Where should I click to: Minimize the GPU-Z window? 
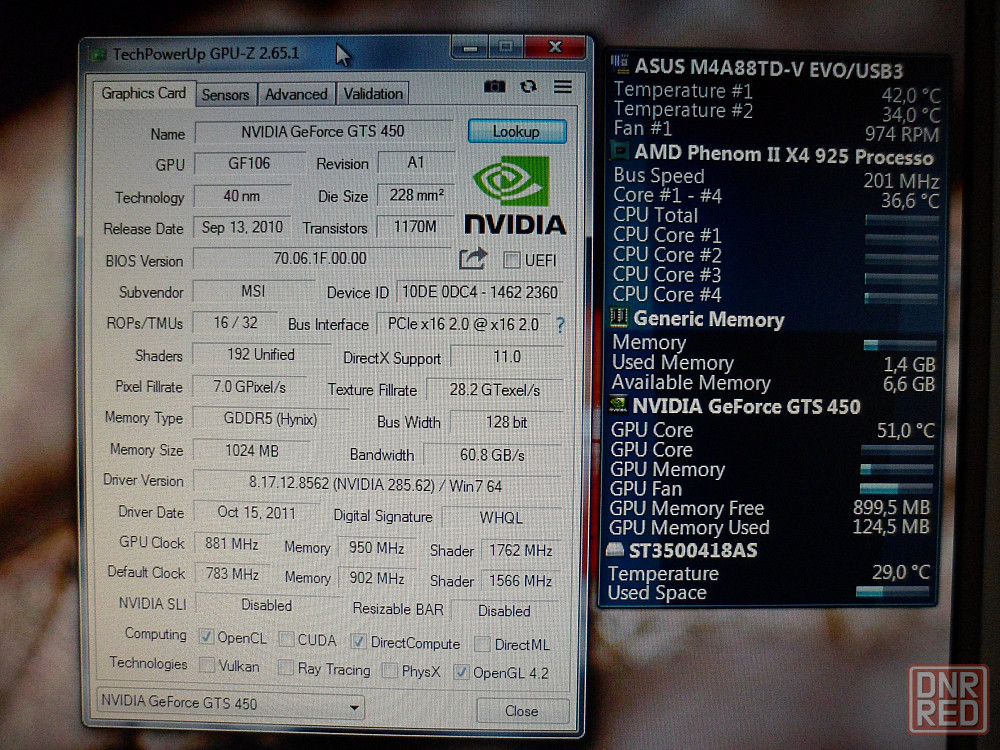471,47
